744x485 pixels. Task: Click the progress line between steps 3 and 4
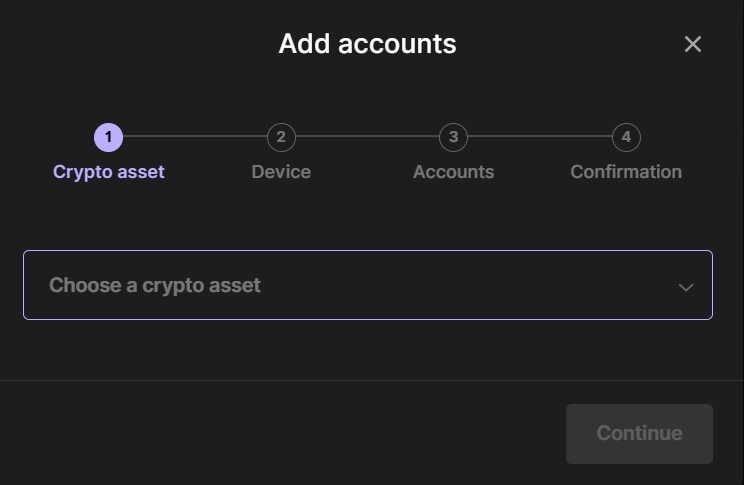pyautogui.click(x=540, y=137)
